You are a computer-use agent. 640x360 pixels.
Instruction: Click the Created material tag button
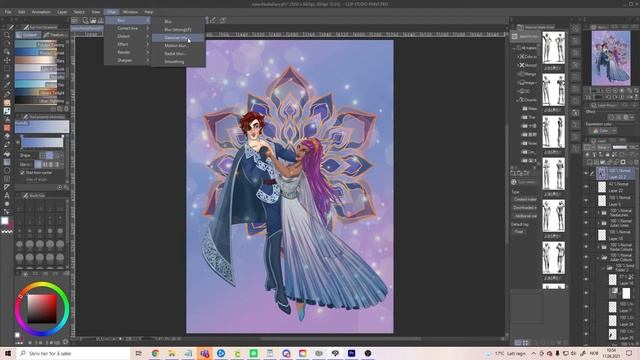click(525, 200)
